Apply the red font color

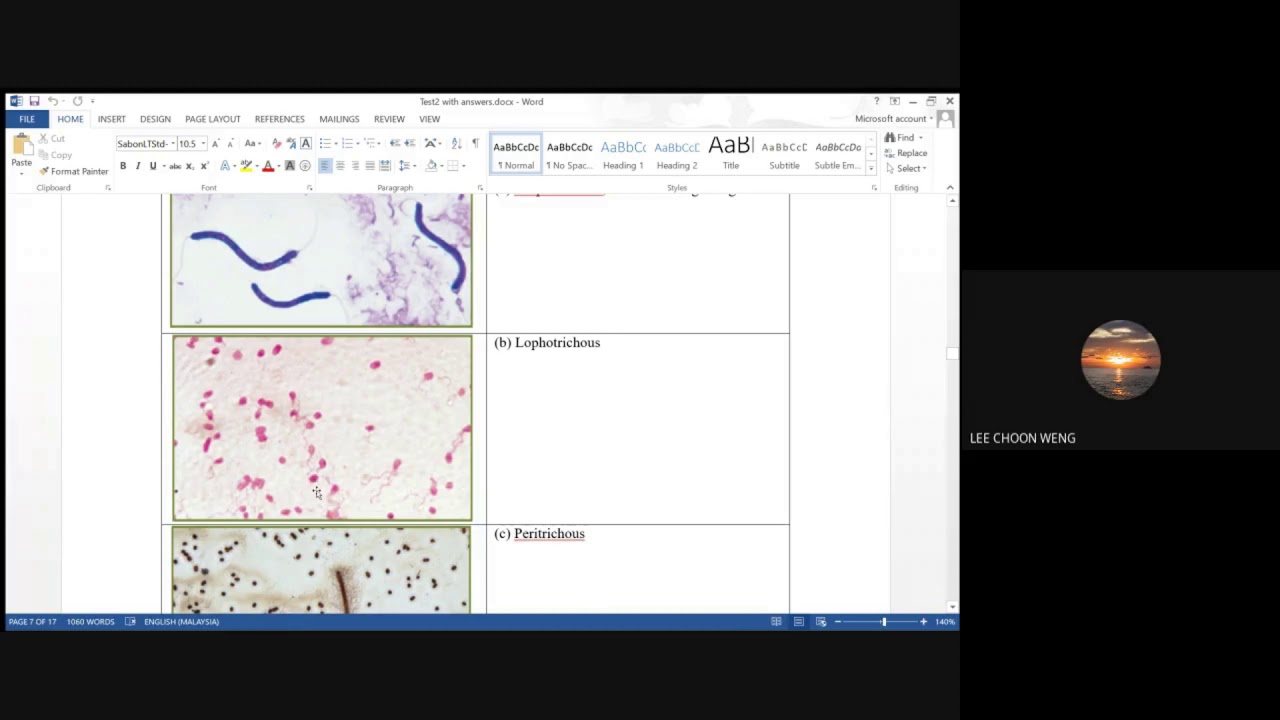[268, 166]
